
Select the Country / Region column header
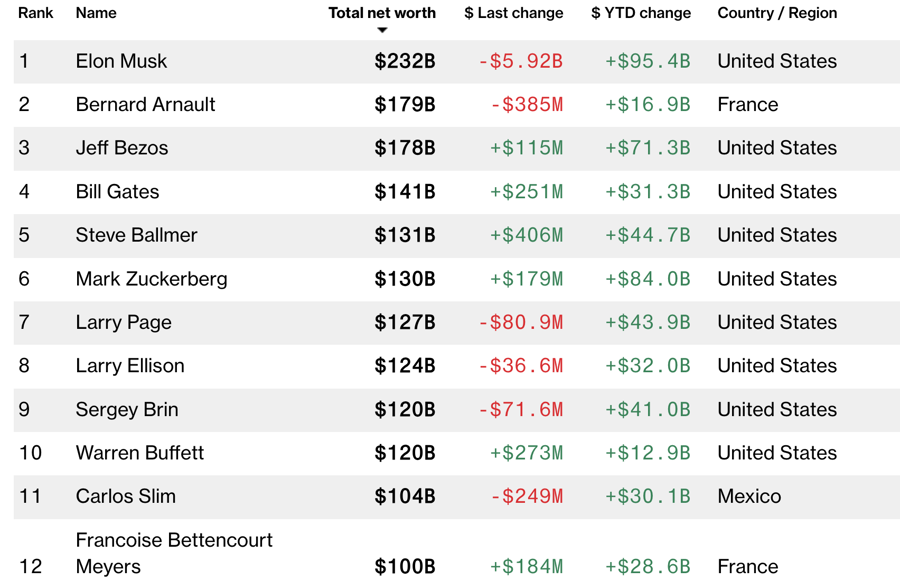coord(777,13)
